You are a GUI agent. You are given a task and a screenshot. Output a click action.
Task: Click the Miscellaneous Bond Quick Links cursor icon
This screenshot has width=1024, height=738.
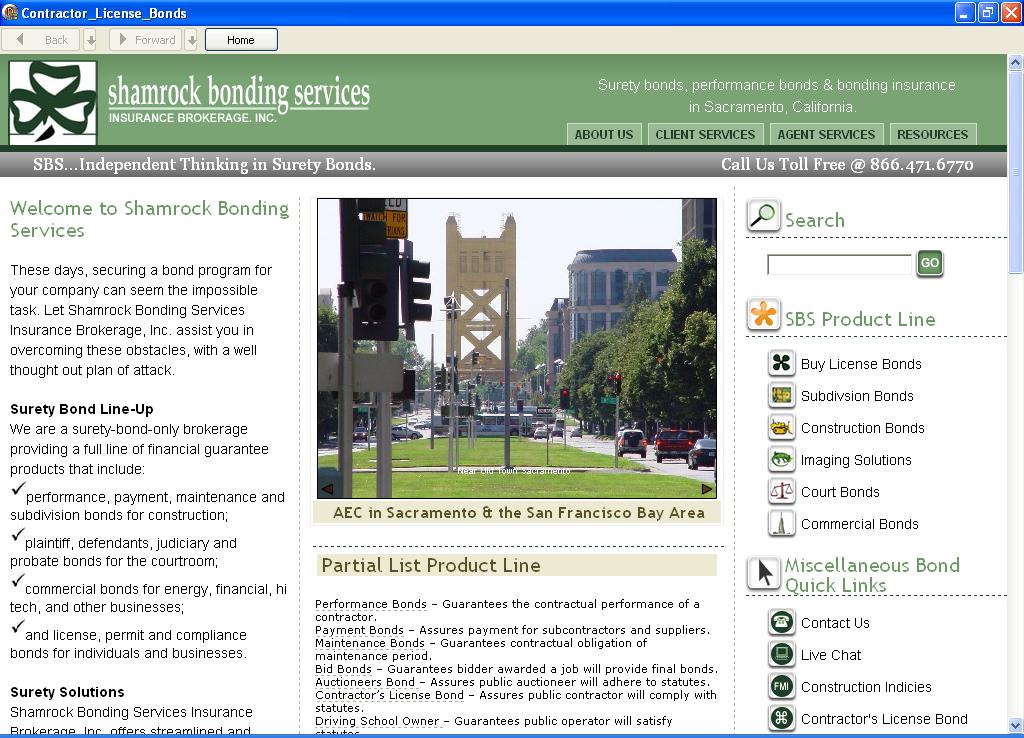763,573
